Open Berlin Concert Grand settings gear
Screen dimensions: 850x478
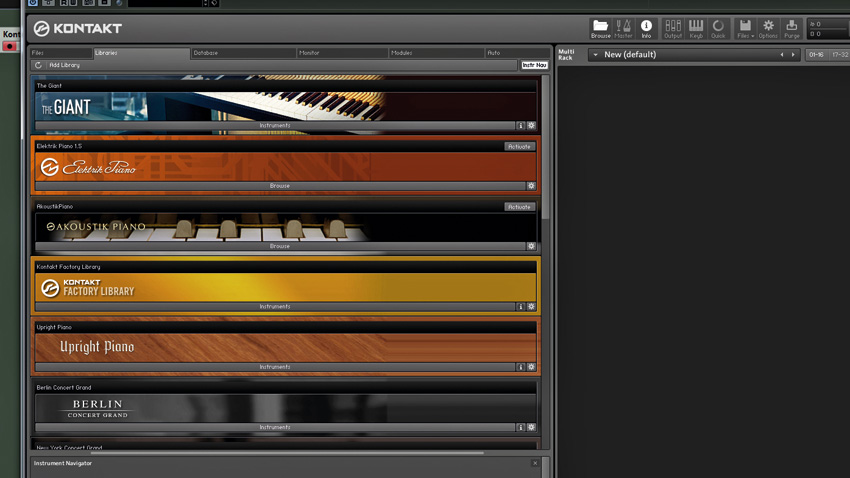tap(531, 427)
